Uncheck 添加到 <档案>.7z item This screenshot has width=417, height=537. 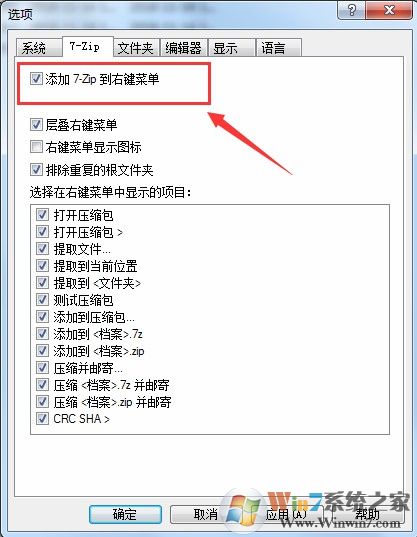click(42, 334)
